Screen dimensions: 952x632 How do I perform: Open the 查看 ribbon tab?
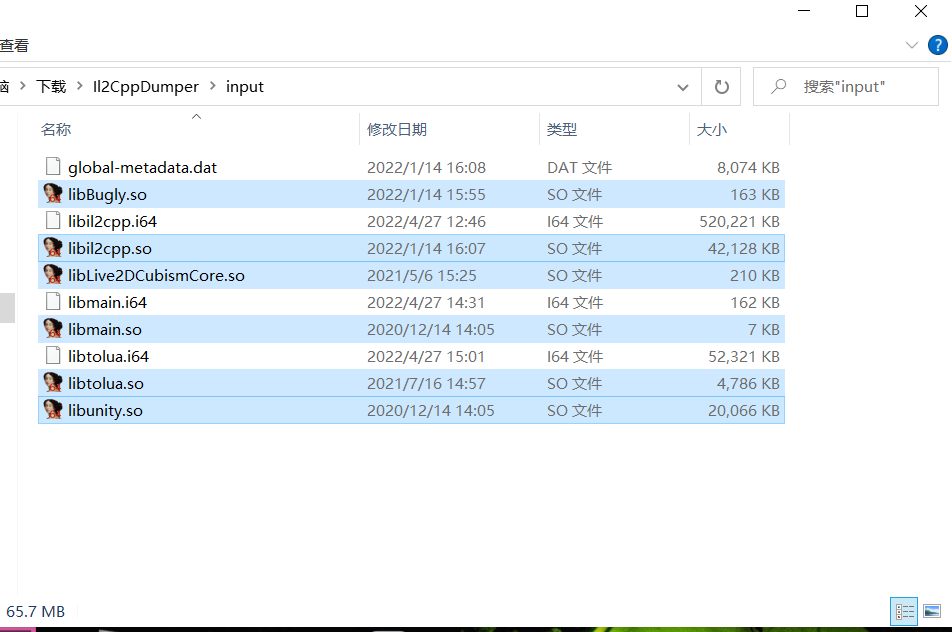14,45
